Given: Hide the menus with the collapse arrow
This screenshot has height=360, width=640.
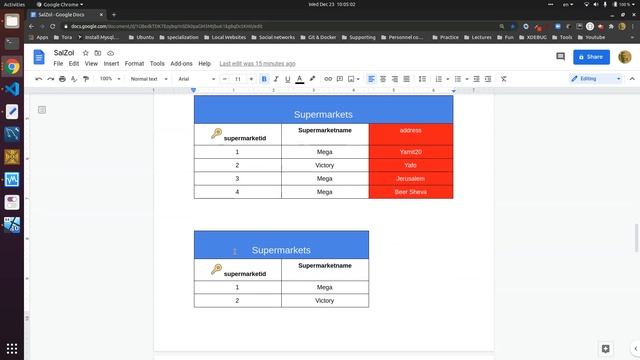Looking at the screenshot, I should [x=632, y=79].
